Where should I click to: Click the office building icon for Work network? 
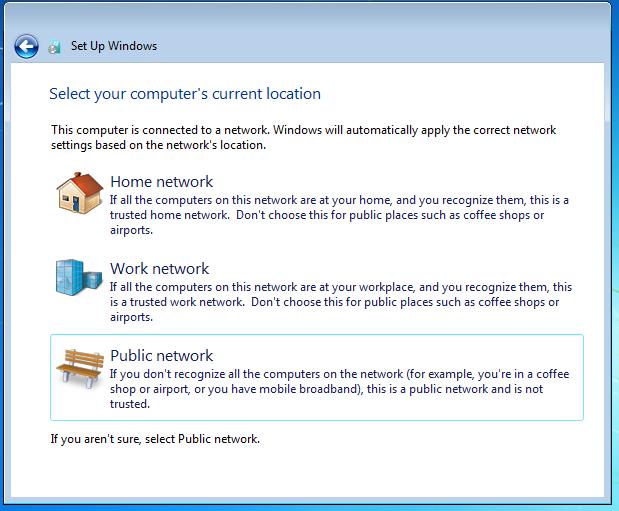click(79, 277)
